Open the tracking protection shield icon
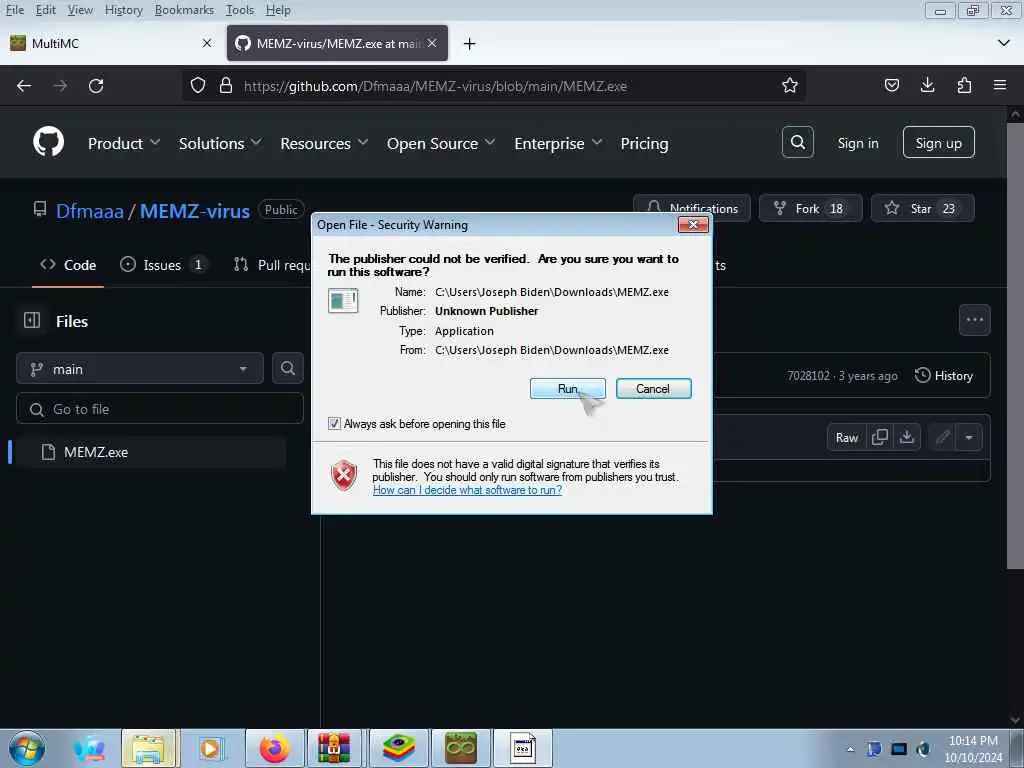 [198, 86]
